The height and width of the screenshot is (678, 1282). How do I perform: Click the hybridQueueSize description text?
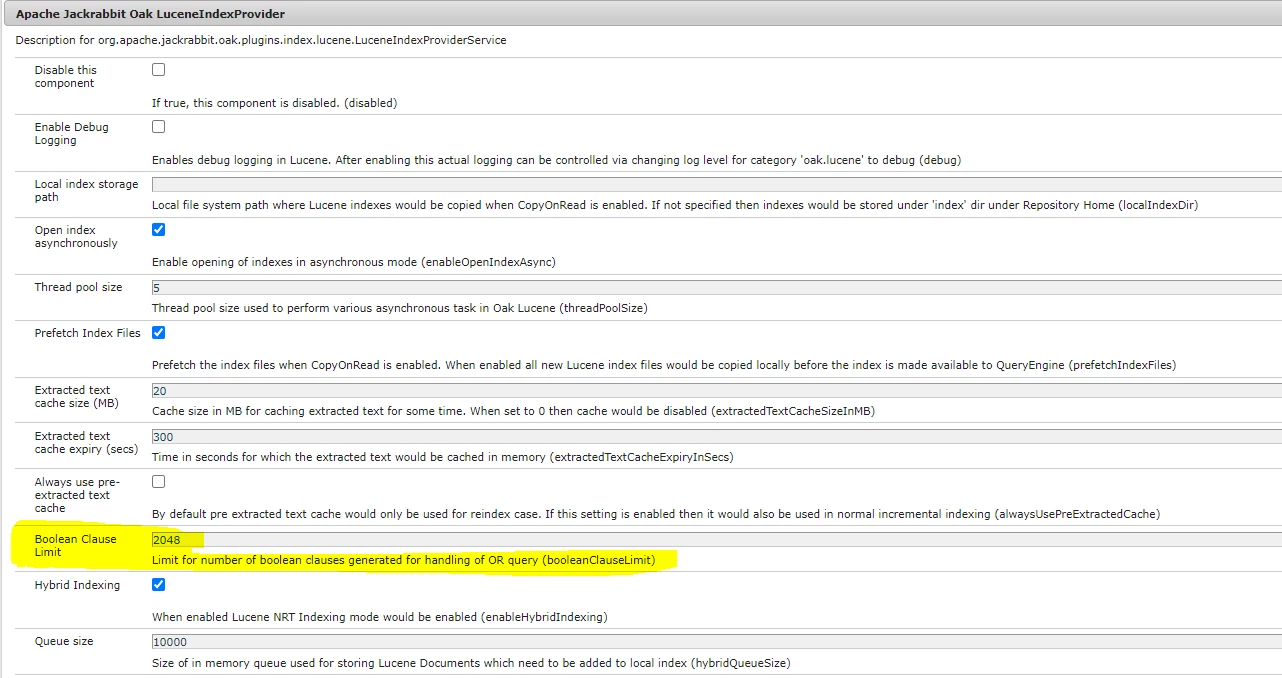point(471,663)
